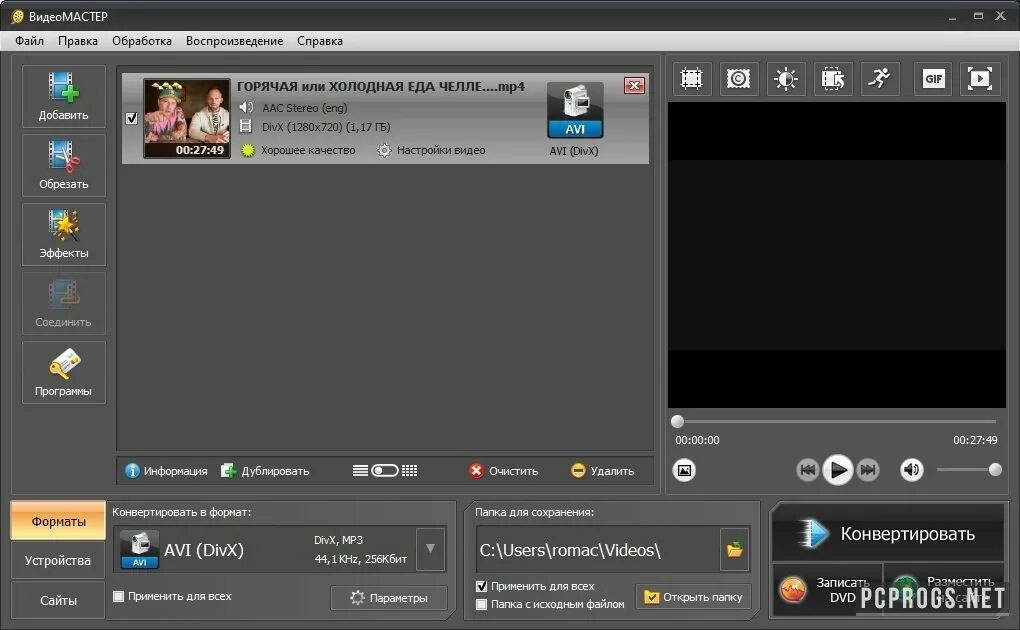Select the crop tool above the preview
The width and height of the screenshot is (1020, 630).
[x=691, y=79]
